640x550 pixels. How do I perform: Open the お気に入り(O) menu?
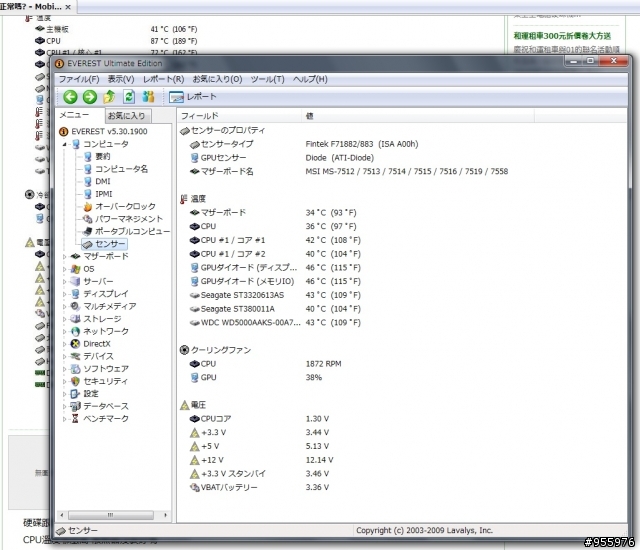pyautogui.click(x=217, y=79)
